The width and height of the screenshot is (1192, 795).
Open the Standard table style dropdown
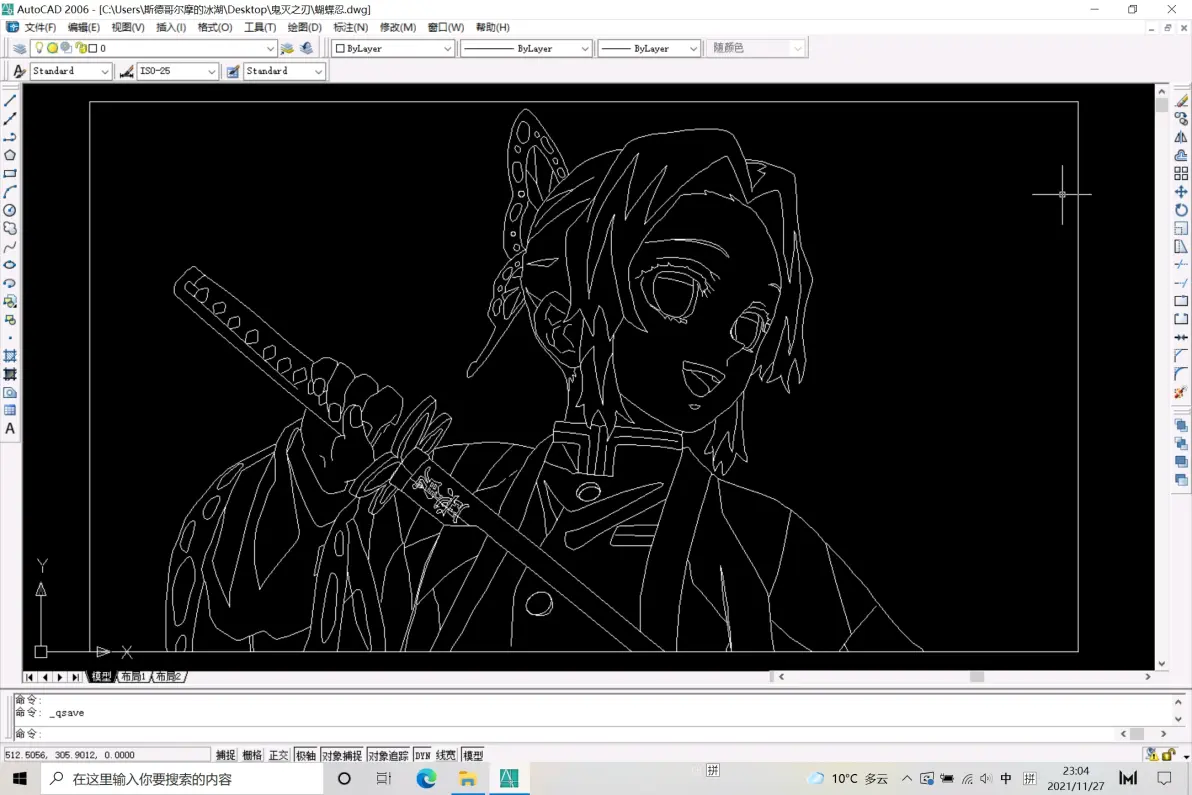[319, 71]
